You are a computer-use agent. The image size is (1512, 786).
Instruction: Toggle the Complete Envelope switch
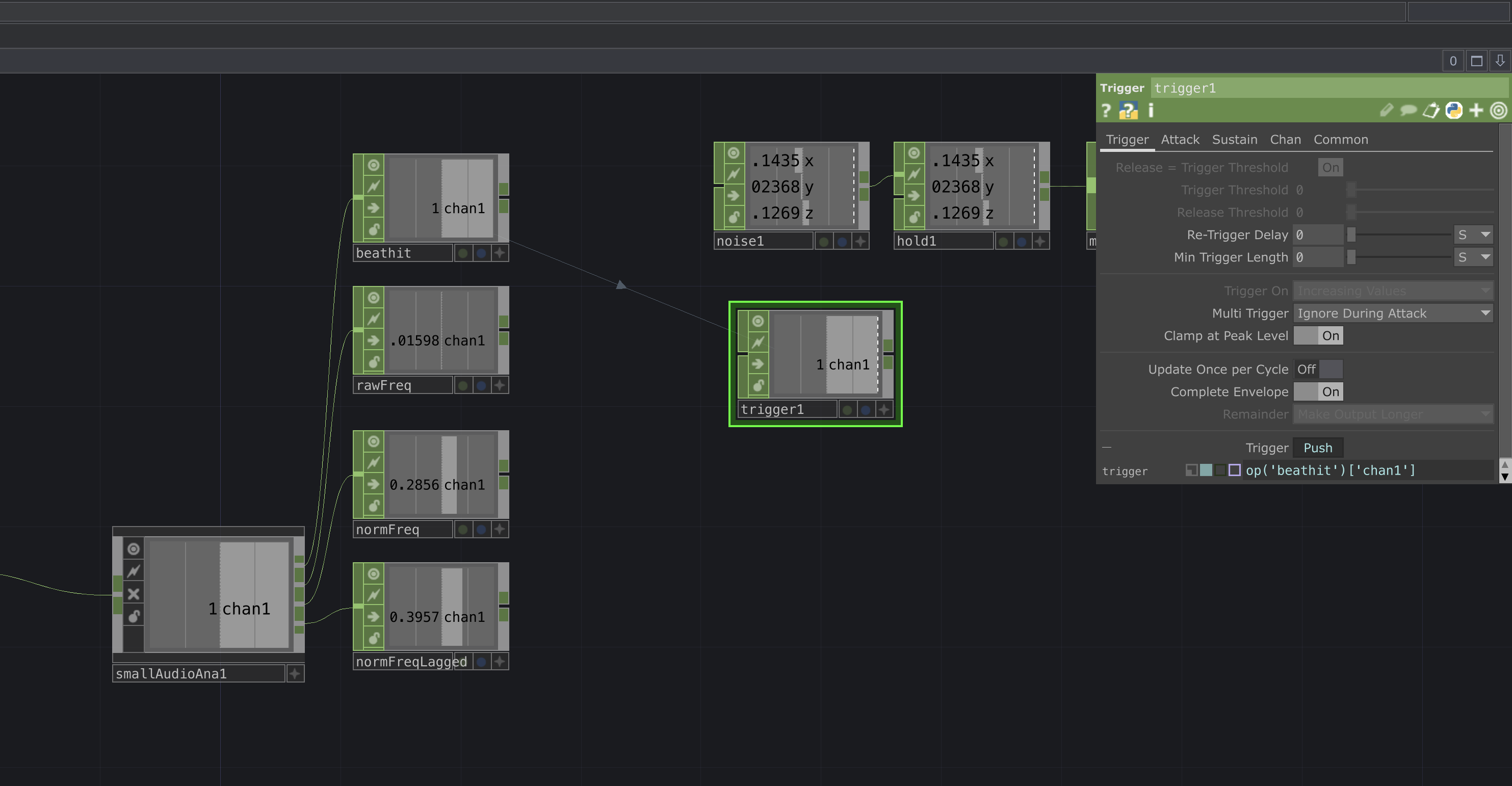(x=1318, y=391)
